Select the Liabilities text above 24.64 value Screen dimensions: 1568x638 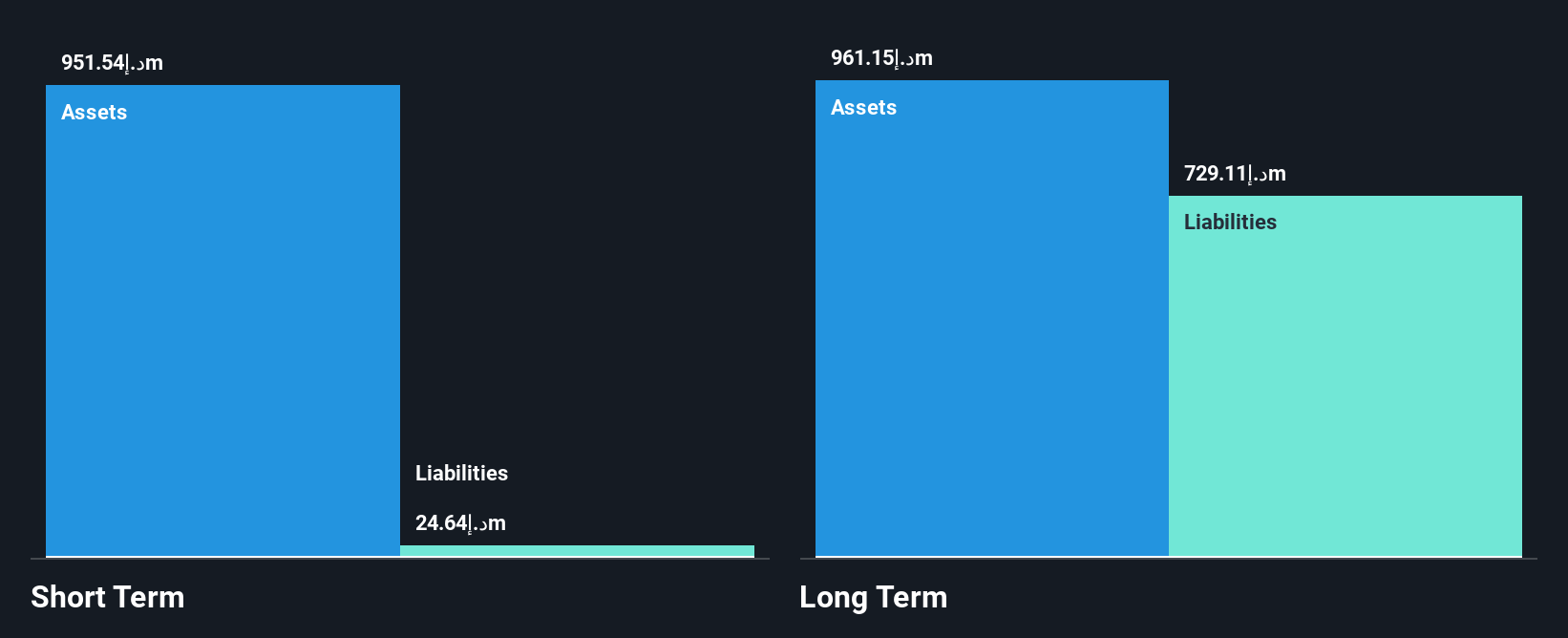[x=461, y=474]
